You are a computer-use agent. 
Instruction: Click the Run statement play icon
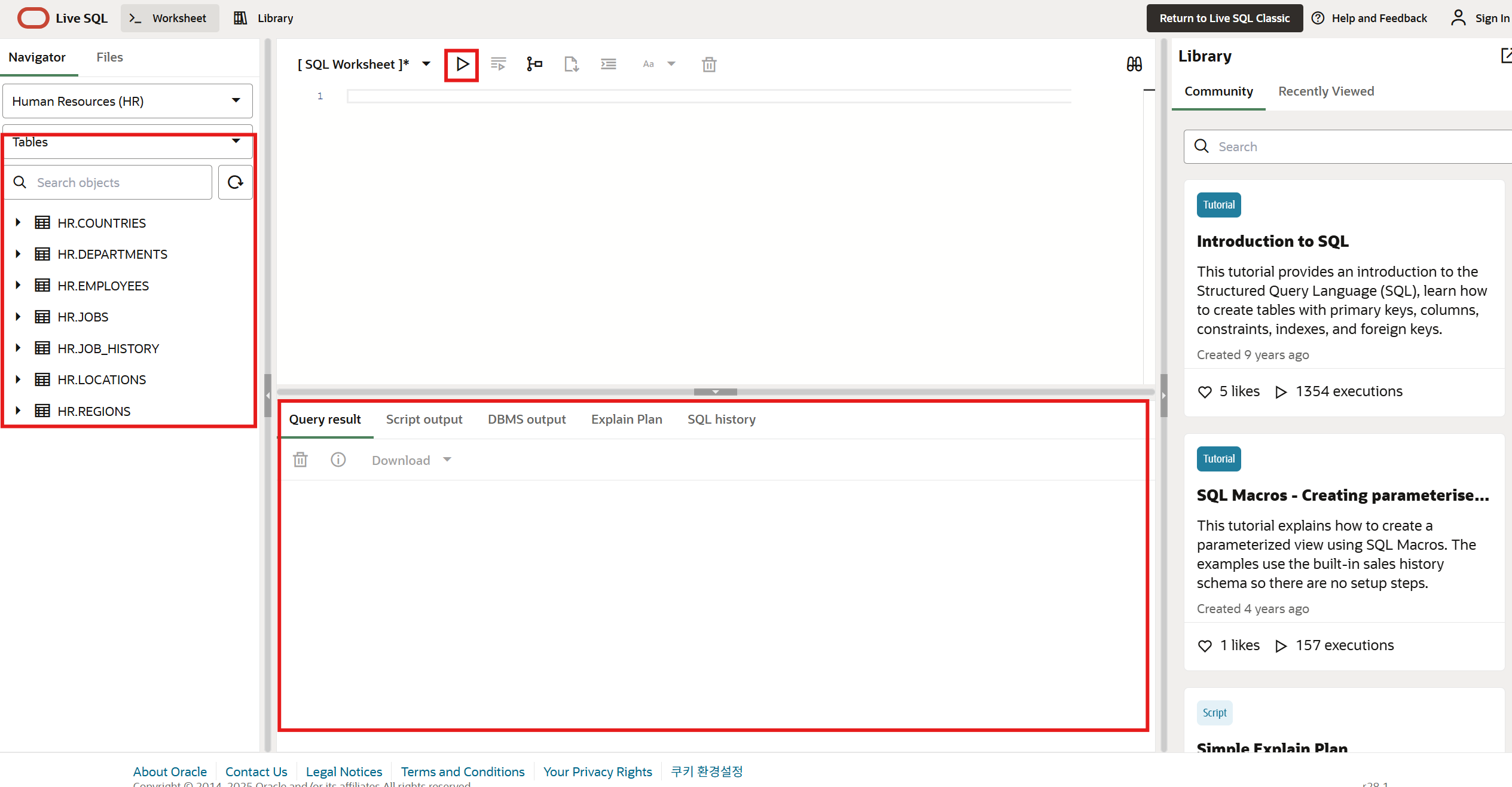coord(462,64)
